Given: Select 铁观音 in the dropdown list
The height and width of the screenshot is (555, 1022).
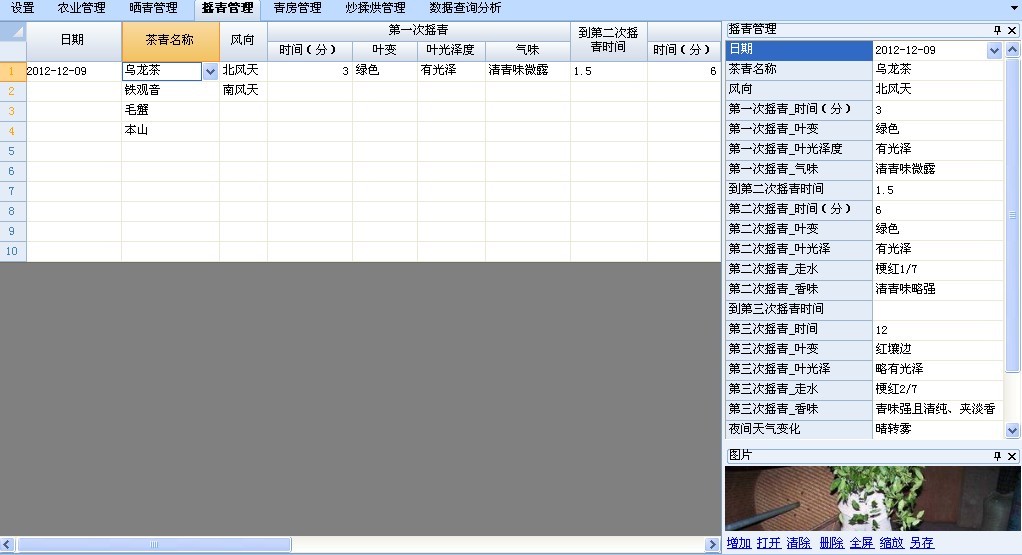Looking at the screenshot, I should click(x=142, y=90).
